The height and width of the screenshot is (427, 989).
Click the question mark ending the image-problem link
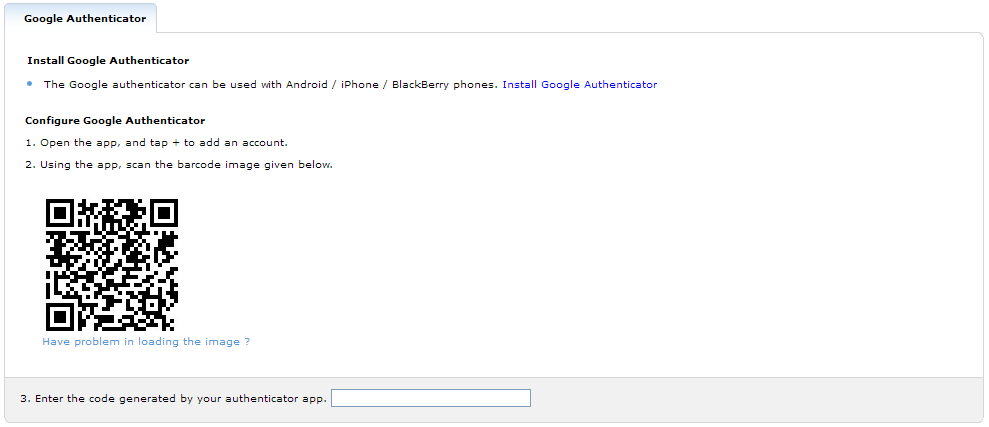click(x=247, y=342)
